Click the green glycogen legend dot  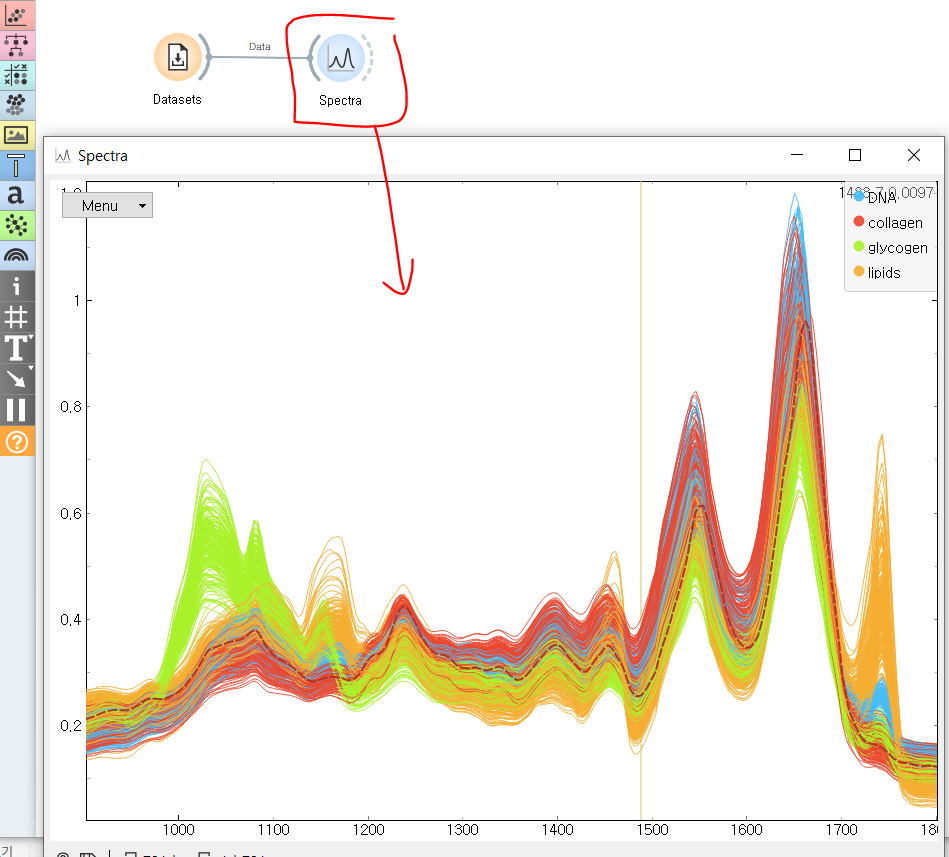859,246
